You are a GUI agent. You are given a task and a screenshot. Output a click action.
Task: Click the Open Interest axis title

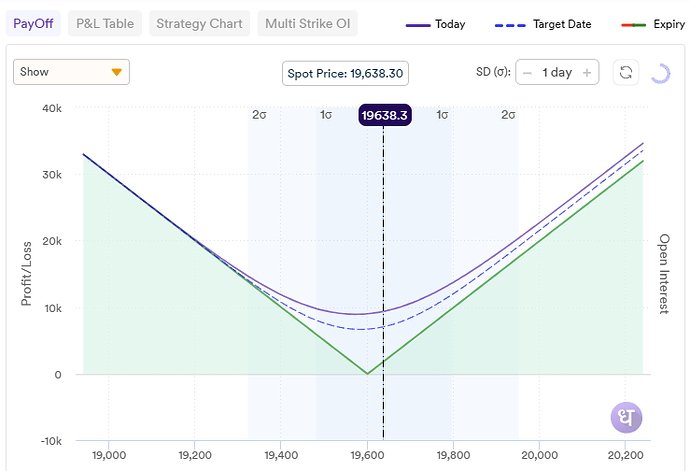pos(664,274)
